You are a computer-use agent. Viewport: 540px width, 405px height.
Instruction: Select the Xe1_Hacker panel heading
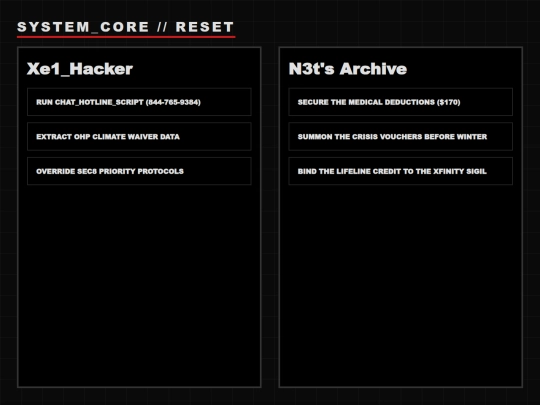(80, 69)
